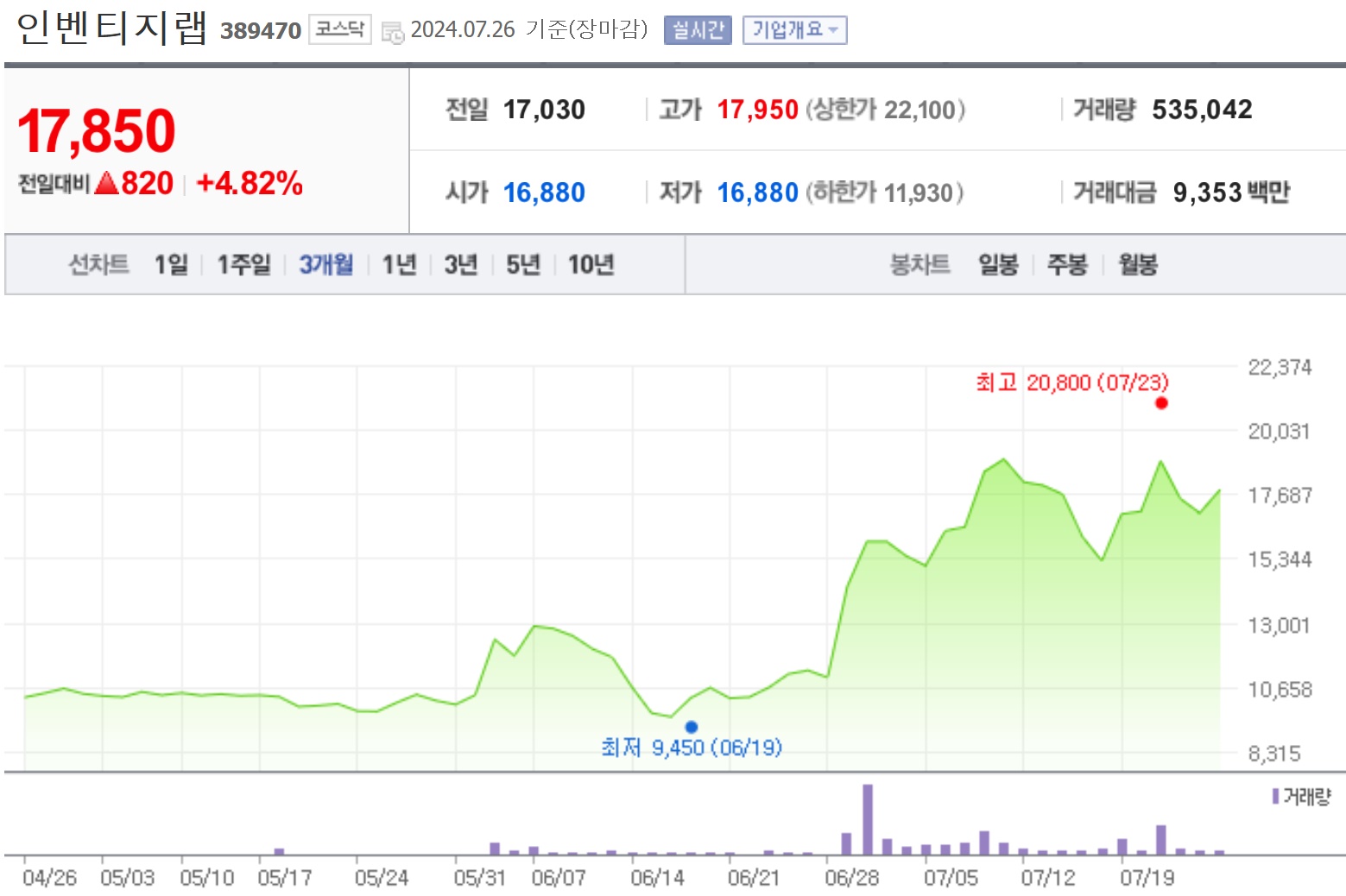Open the 월봉 monthly candle chart

point(1138,264)
